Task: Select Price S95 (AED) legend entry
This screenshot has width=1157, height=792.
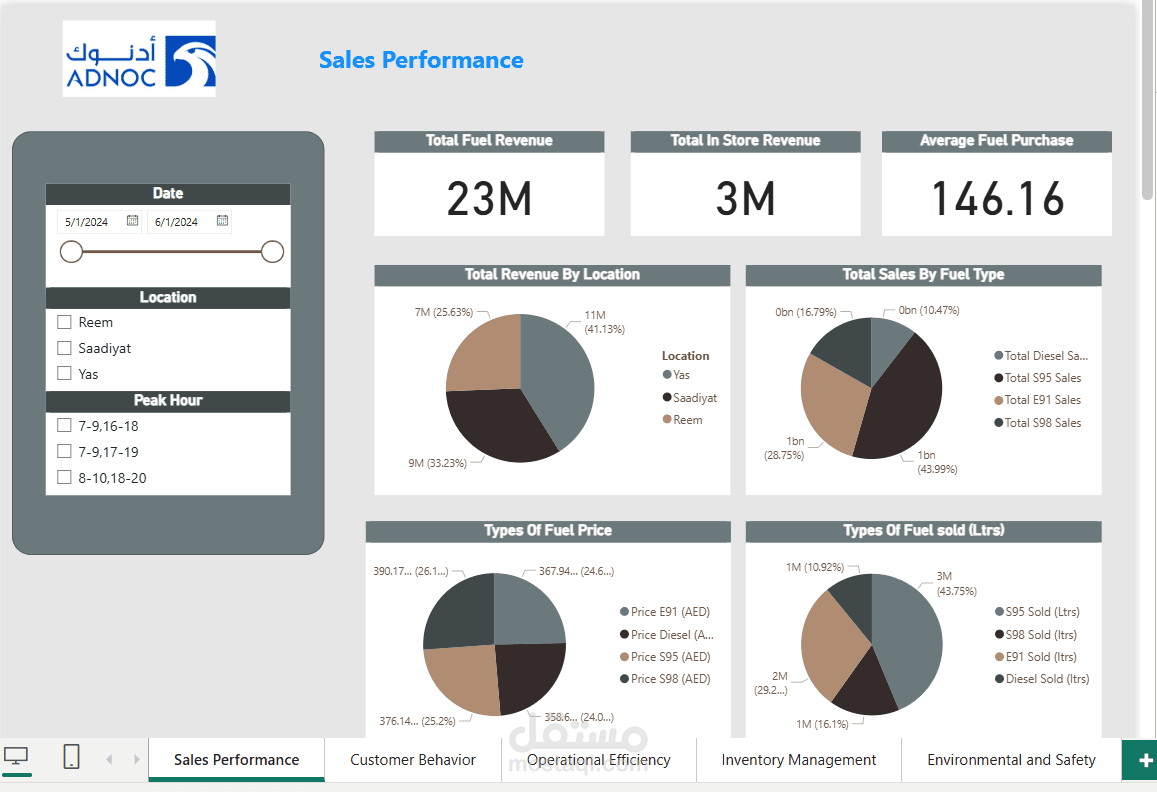Action: 665,657
